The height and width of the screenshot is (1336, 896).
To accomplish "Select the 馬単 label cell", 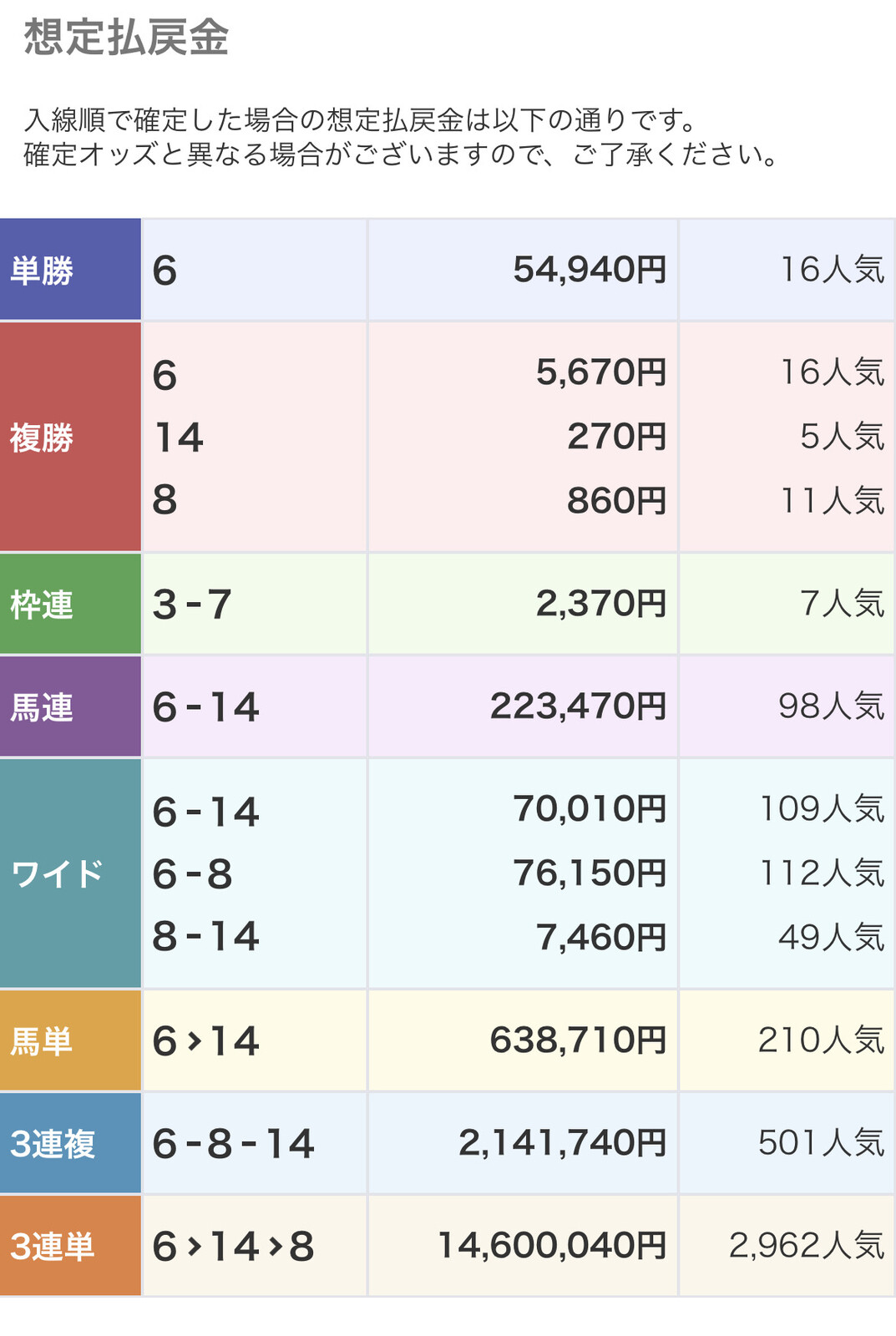I will 42,1041.
